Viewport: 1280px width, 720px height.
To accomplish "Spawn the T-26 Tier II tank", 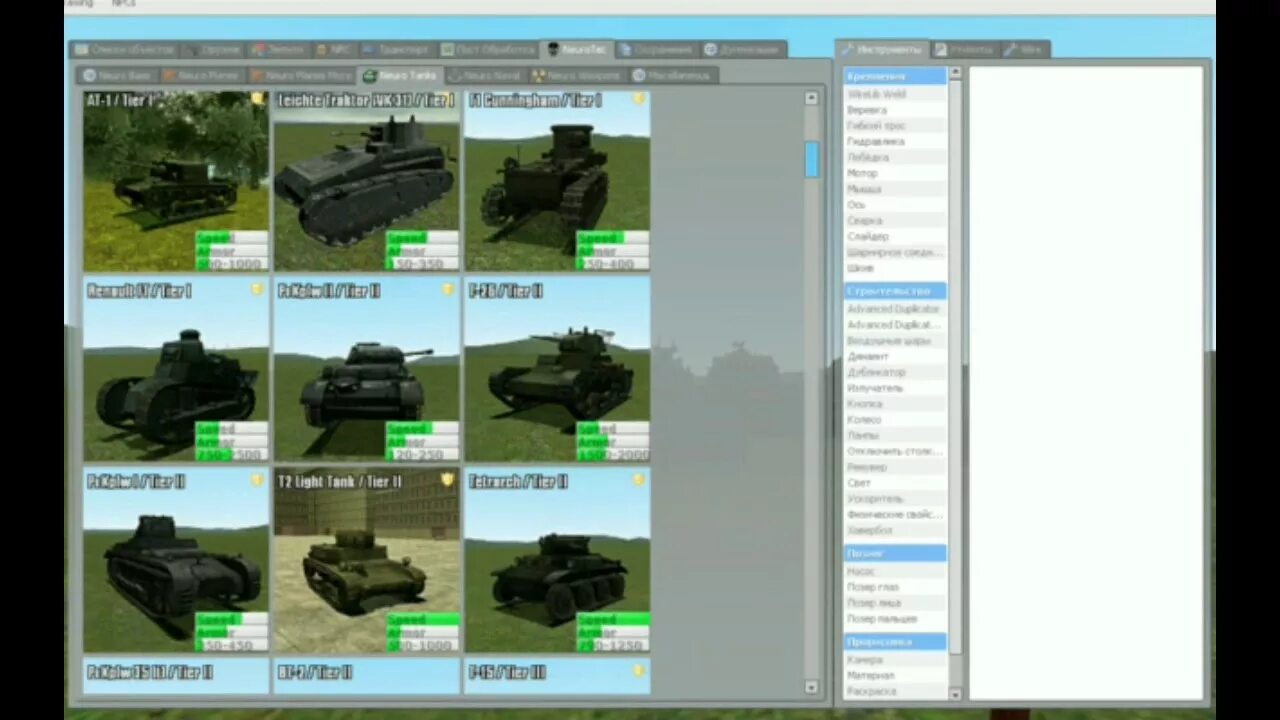I will click(557, 370).
